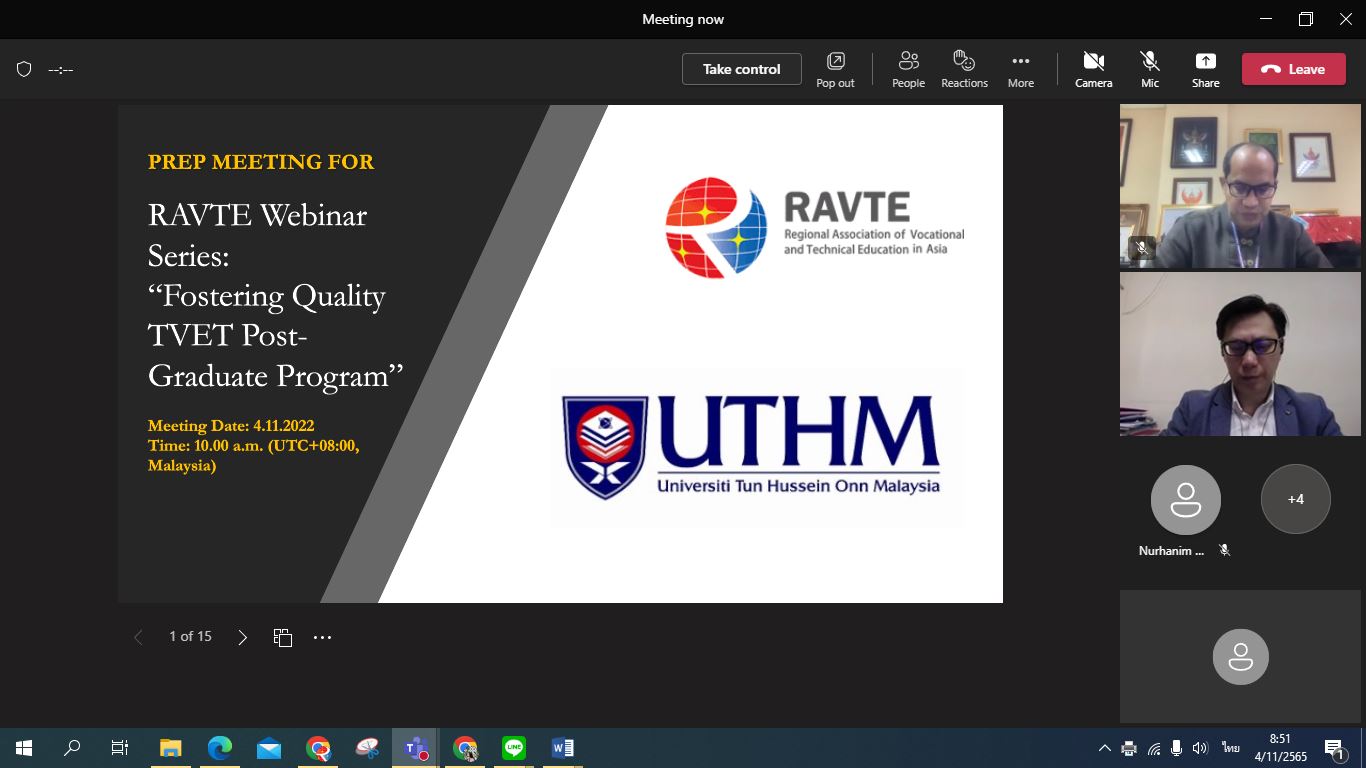The width and height of the screenshot is (1366, 768).
Task: Open the Share content tray
Action: point(1205,69)
